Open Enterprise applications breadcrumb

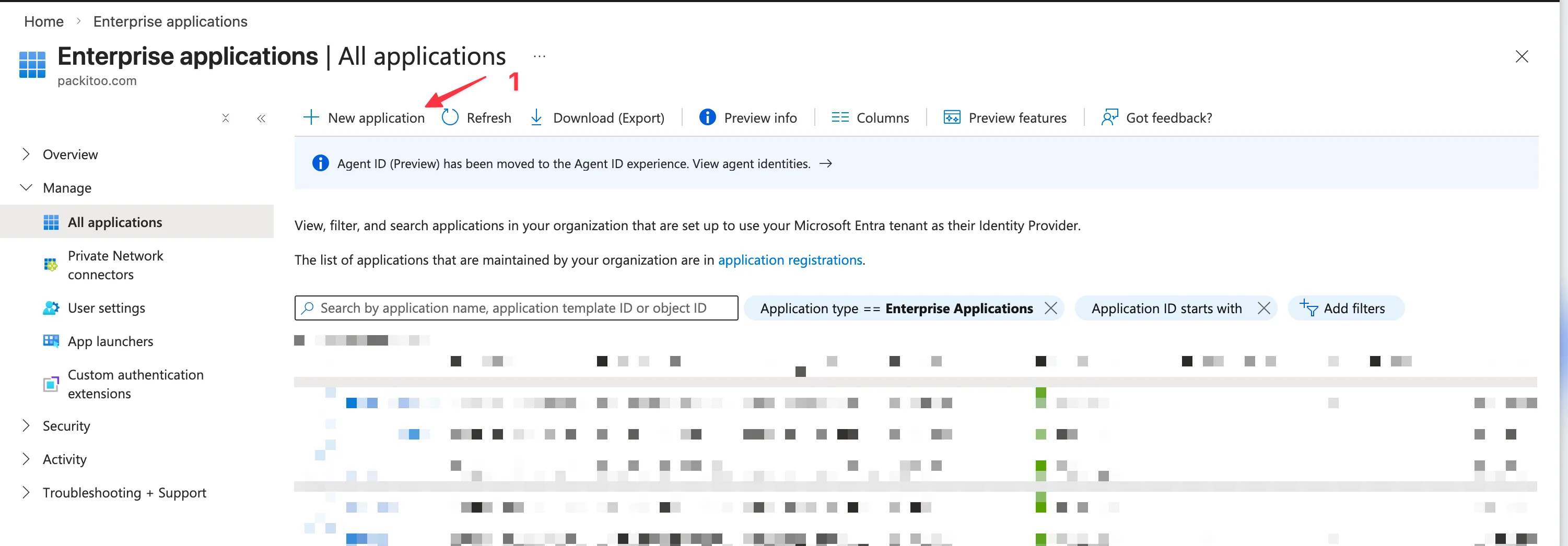170,21
